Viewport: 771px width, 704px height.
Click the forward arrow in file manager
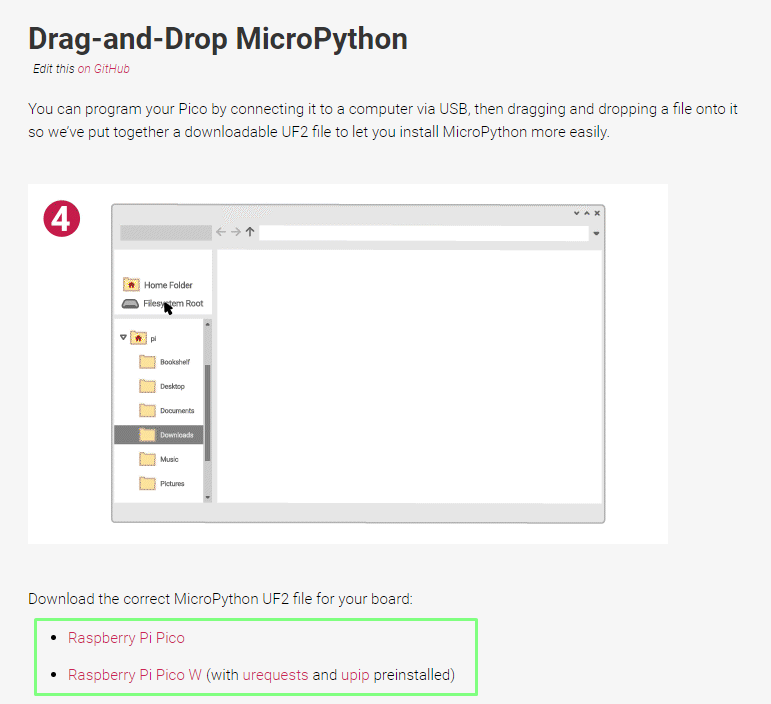236,232
